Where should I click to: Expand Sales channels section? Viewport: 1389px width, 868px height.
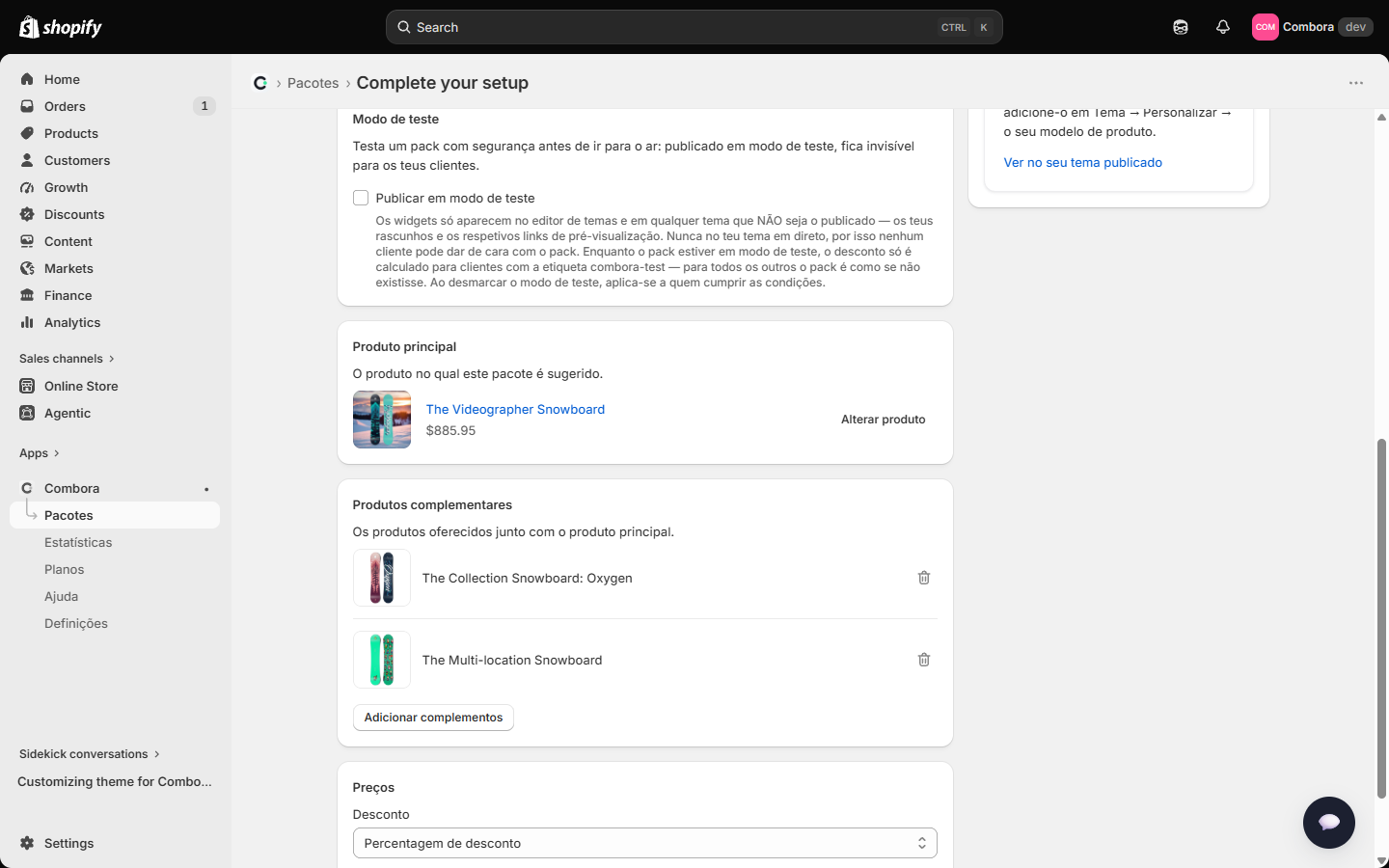coord(67,359)
